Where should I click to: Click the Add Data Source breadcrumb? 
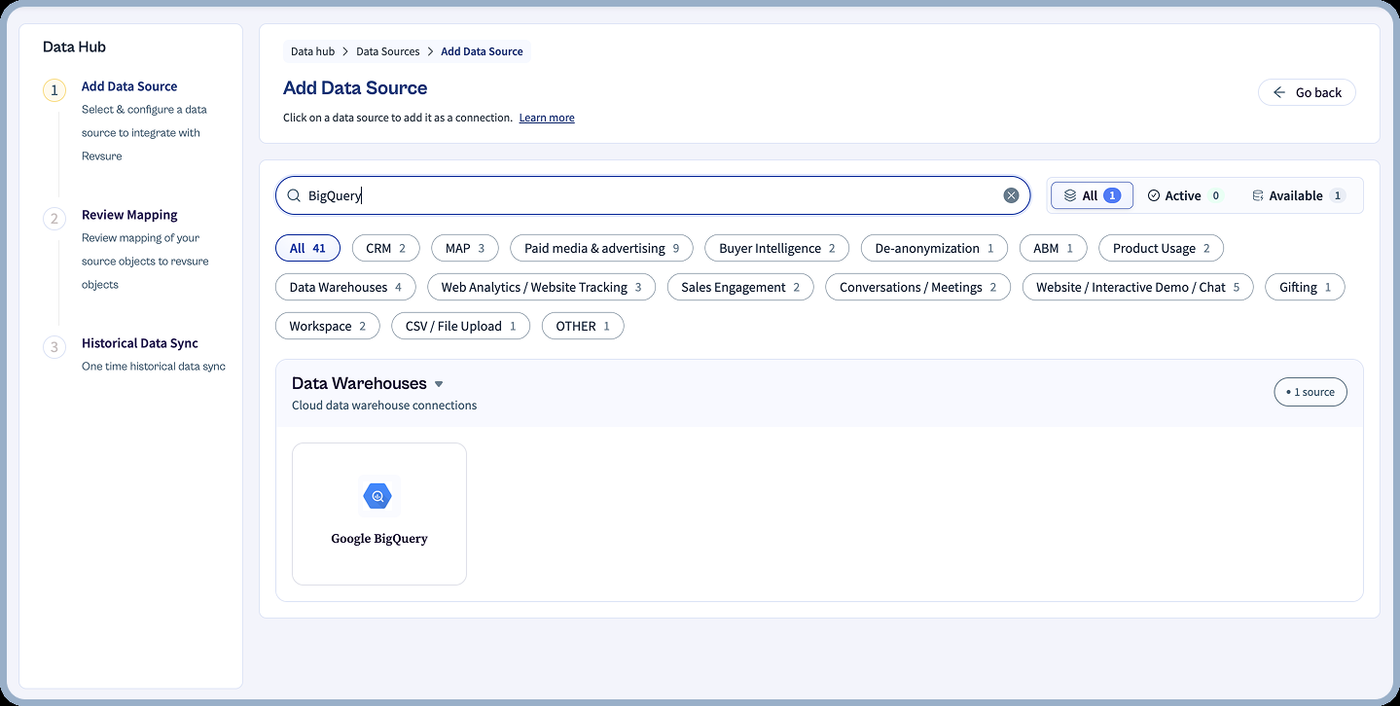click(482, 51)
